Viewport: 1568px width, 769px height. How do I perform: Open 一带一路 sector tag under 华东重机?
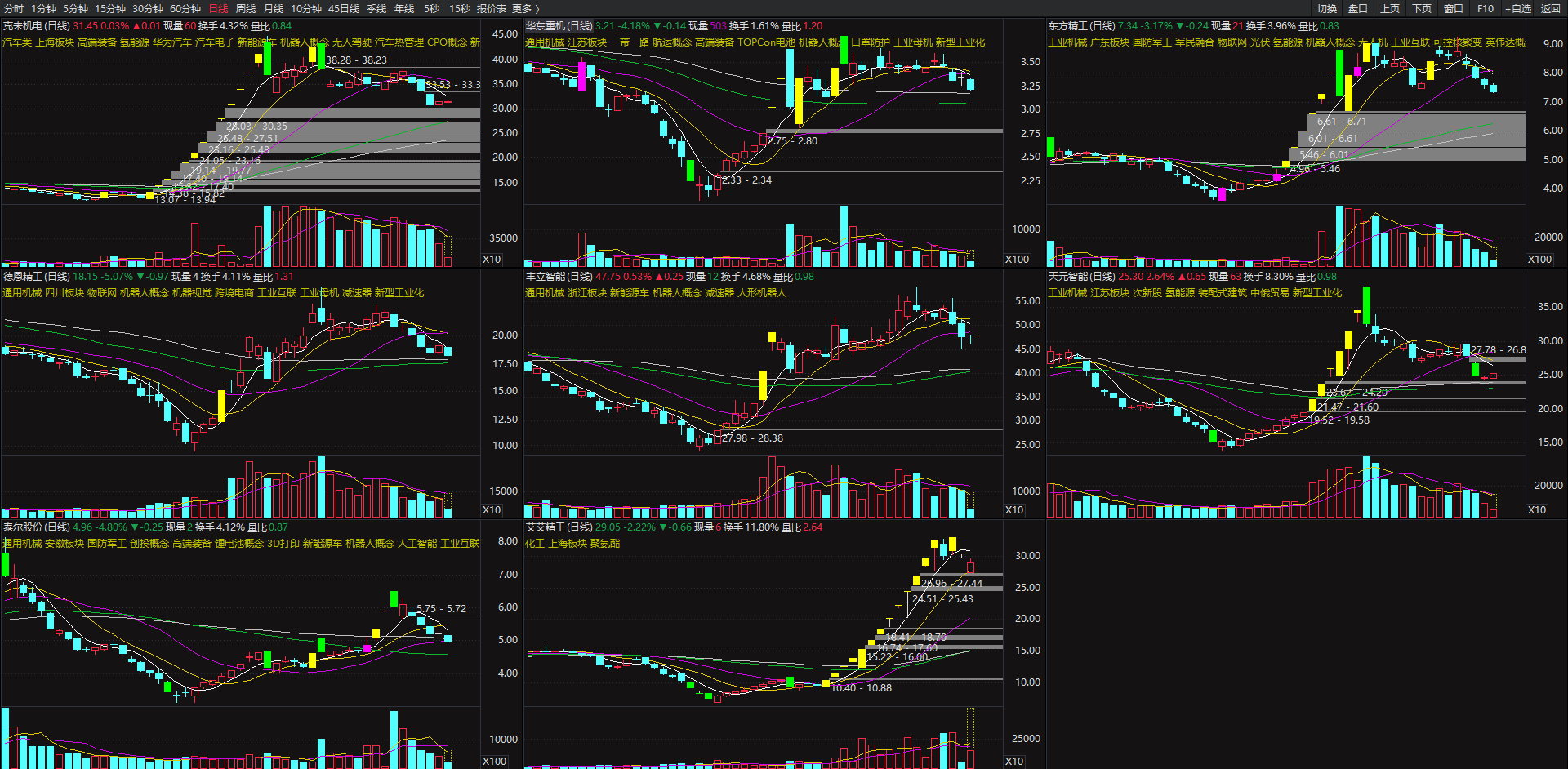pyautogui.click(x=629, y=42)
